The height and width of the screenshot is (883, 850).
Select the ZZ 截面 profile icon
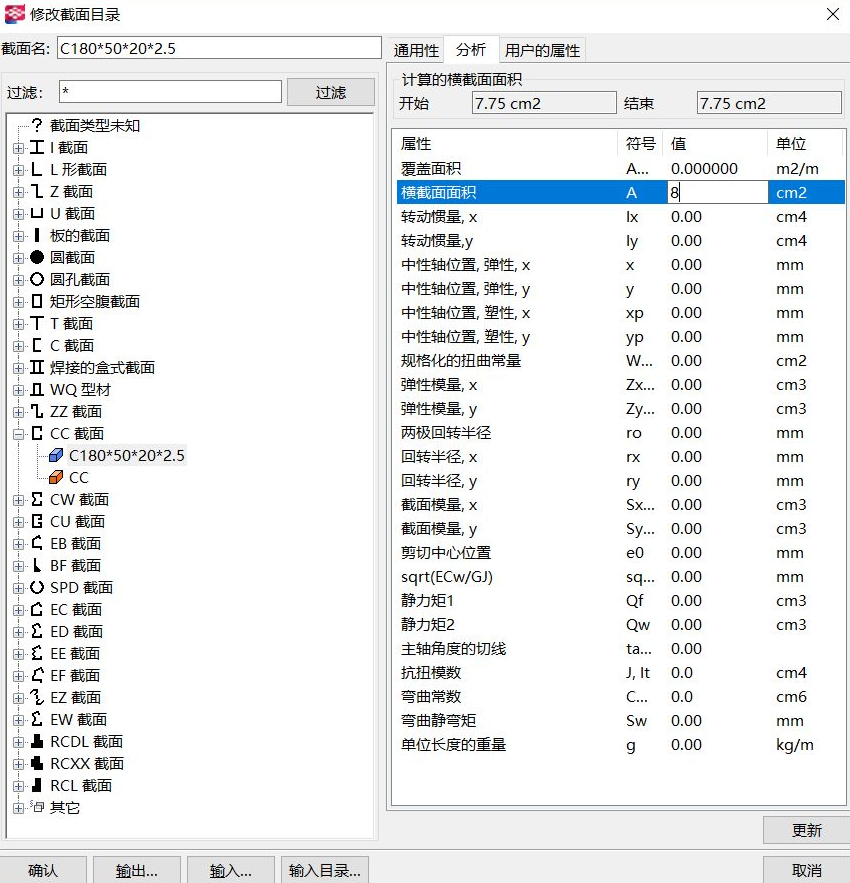click(37, 411)
